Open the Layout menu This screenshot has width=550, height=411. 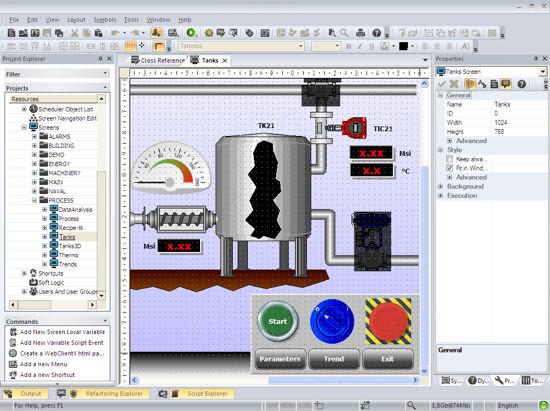pyautogui.click(x=76, y=20)
